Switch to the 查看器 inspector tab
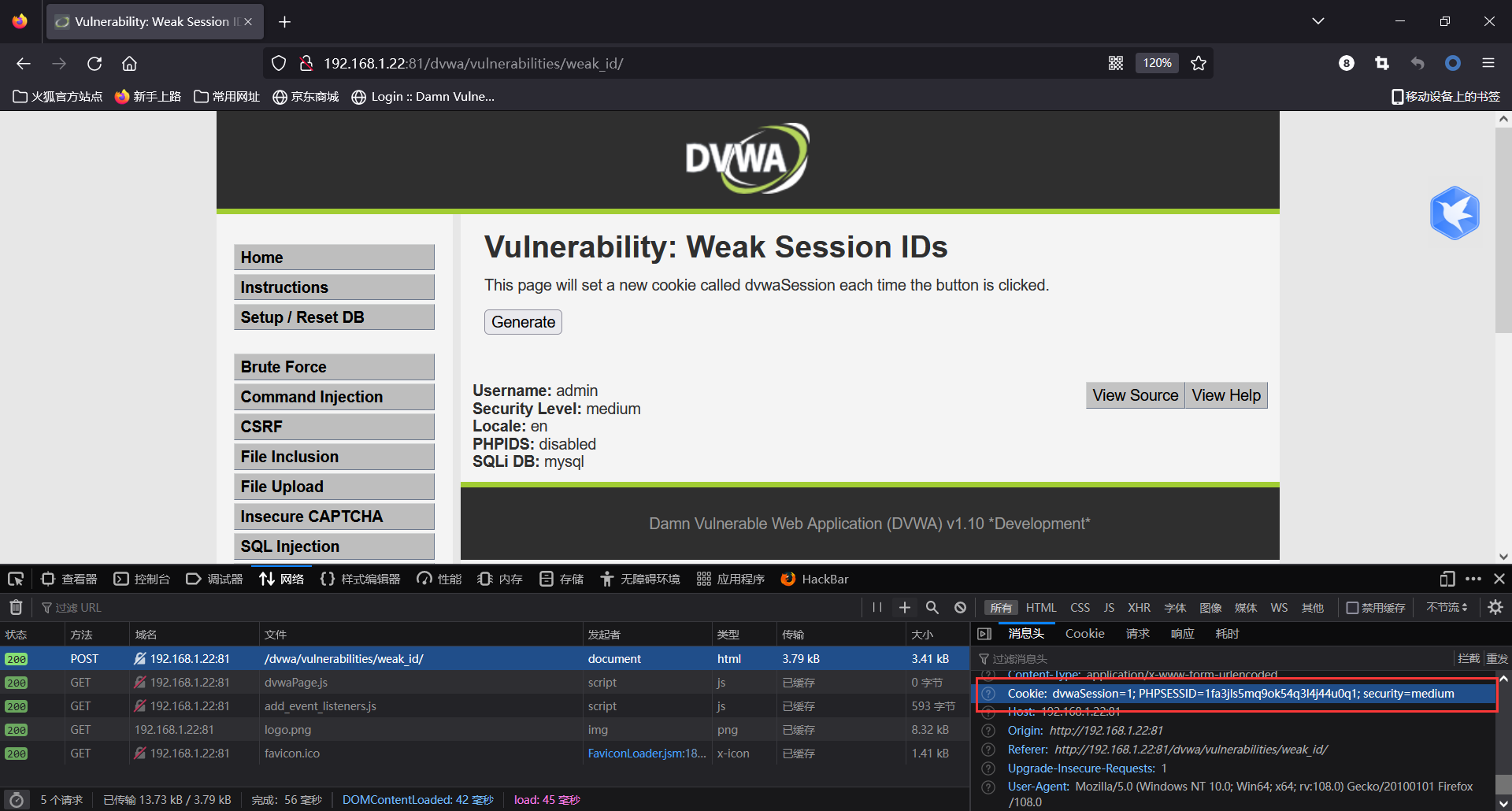 tap(69, 580)
